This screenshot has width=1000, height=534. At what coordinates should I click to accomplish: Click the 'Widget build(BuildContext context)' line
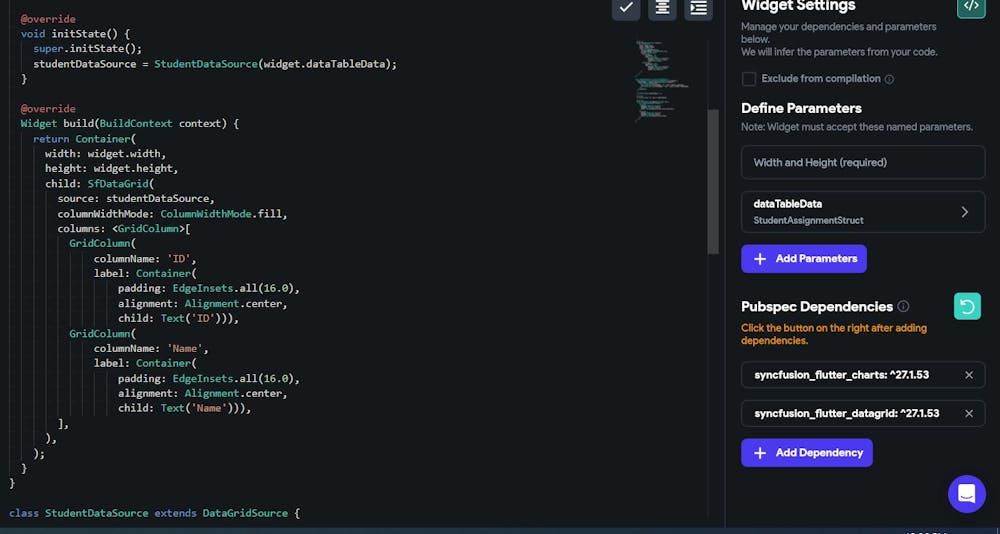pyautogui.click(x=130, y=123)
